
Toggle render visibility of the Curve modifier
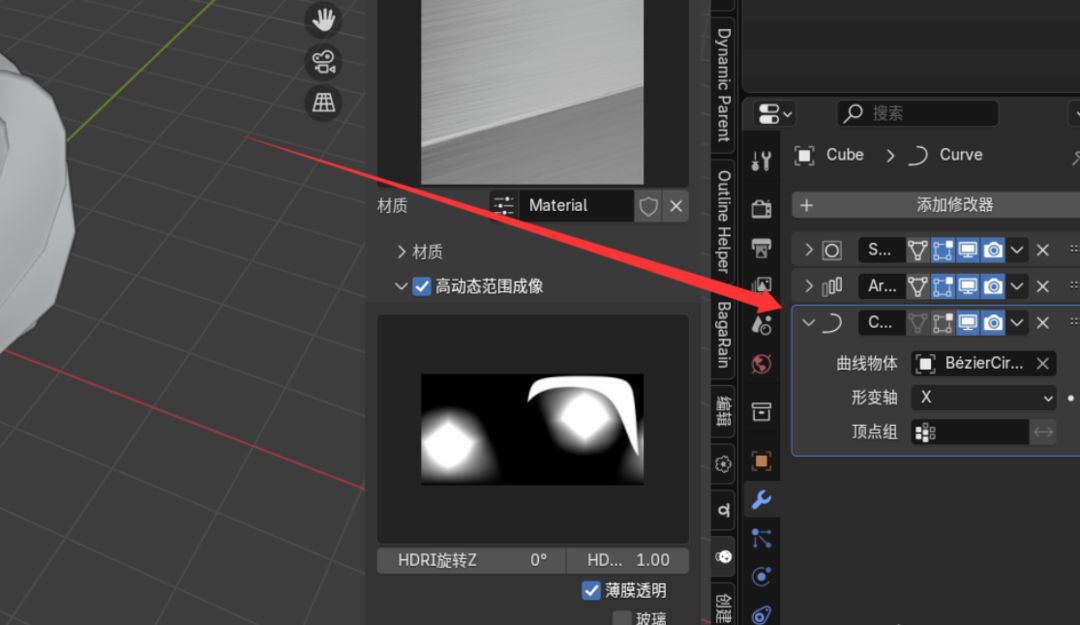pos(993,322)
